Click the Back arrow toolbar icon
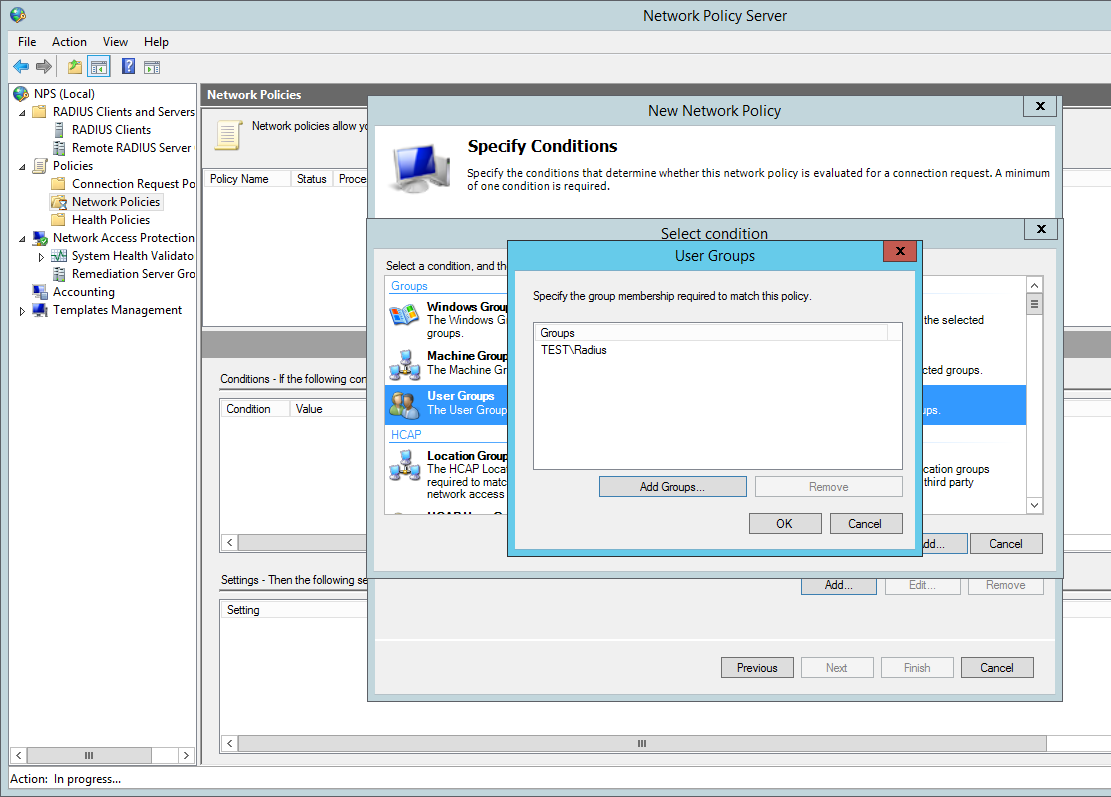Viewport: 1111px width, 797px height. (21, 67)
